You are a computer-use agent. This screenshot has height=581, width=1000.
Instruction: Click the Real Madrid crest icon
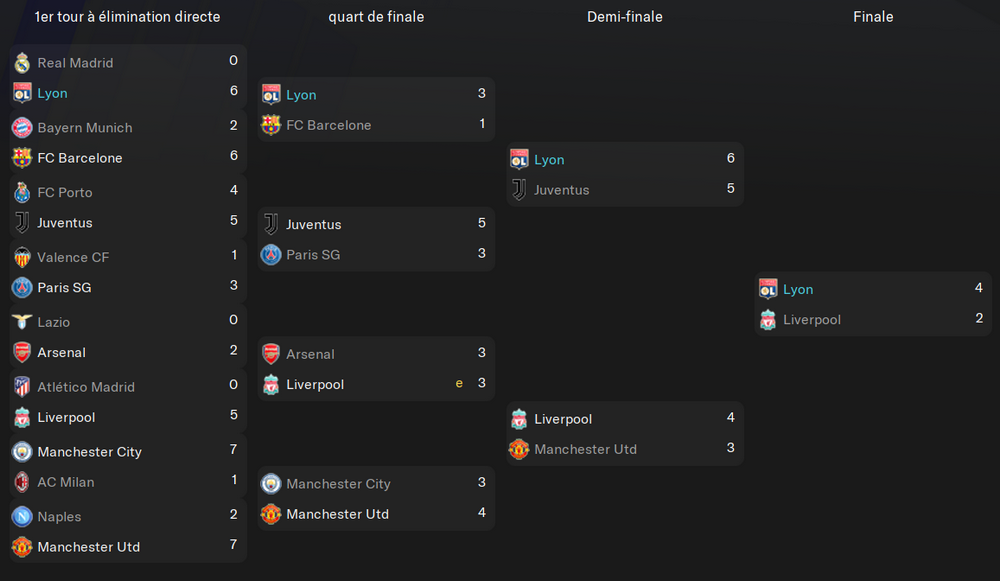point(22,63)
